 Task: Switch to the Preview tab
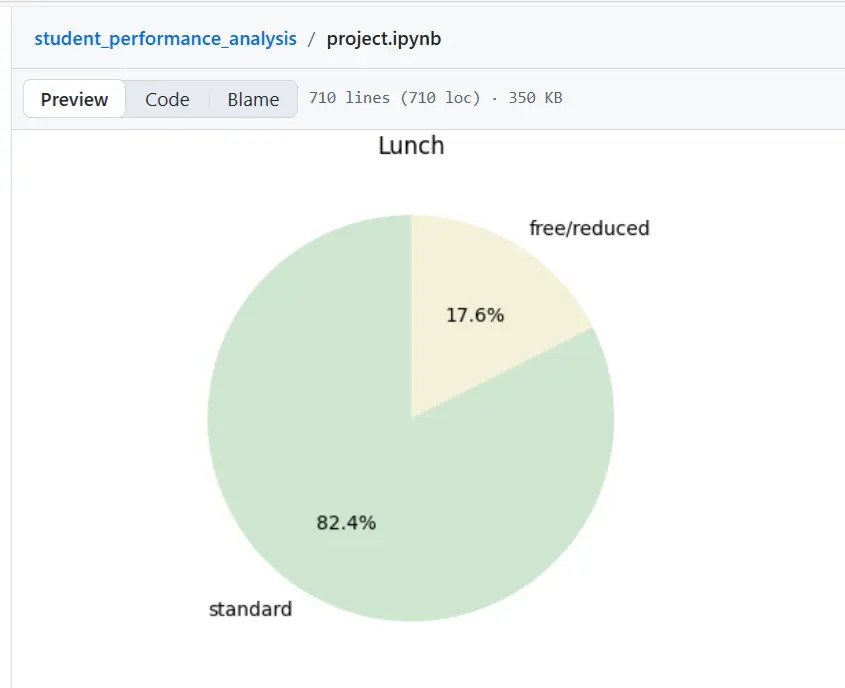point(74,99)
